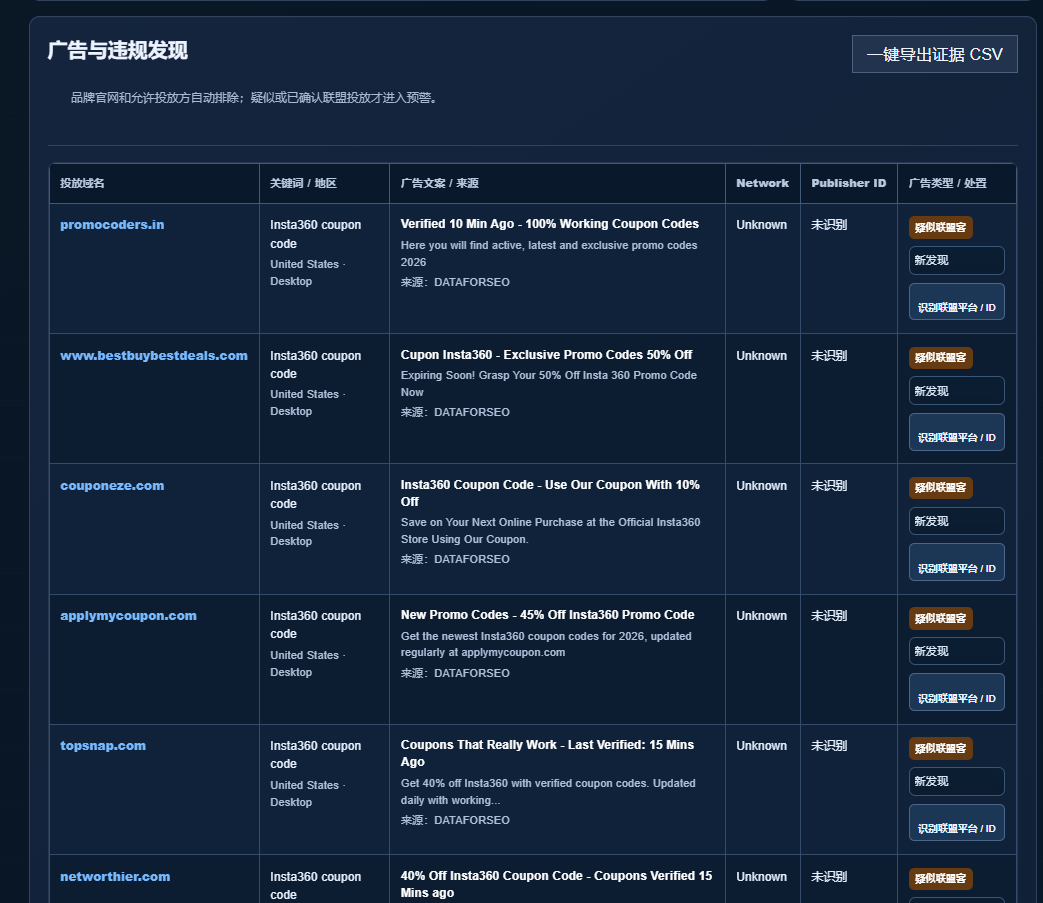Click 识别联盟平台 / ID for promocoders.in
The image size is (1043, 903).
click(957, 302)
